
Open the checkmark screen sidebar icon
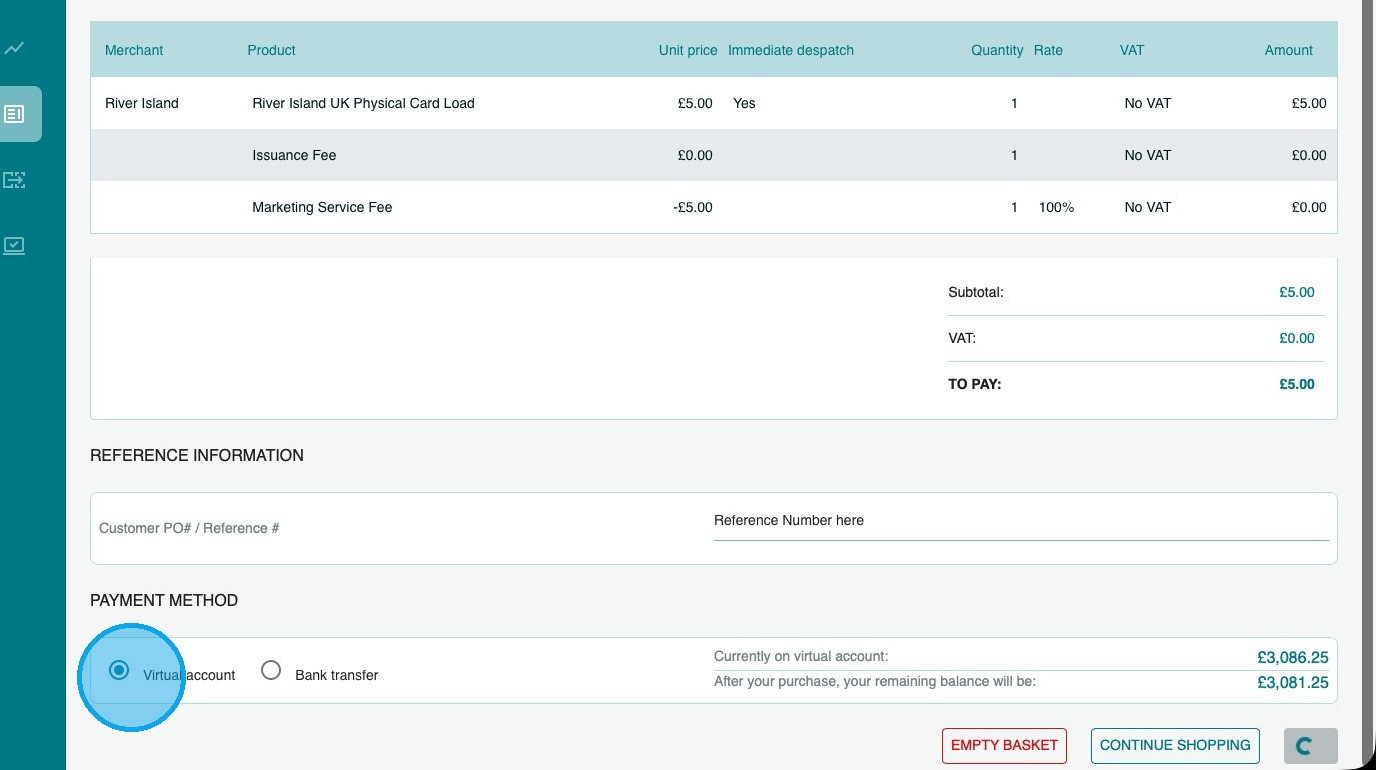14,245
